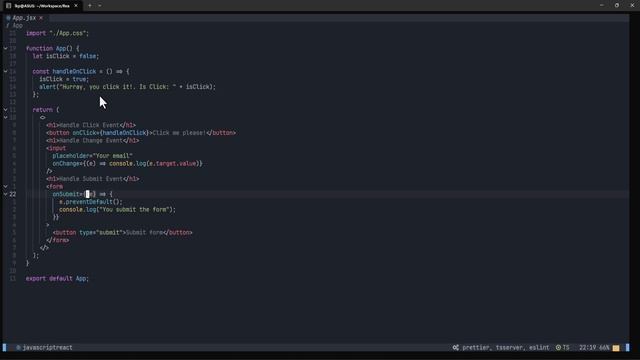Click the alert("Hurray, you click it!") line

click(x=127, y=87)
